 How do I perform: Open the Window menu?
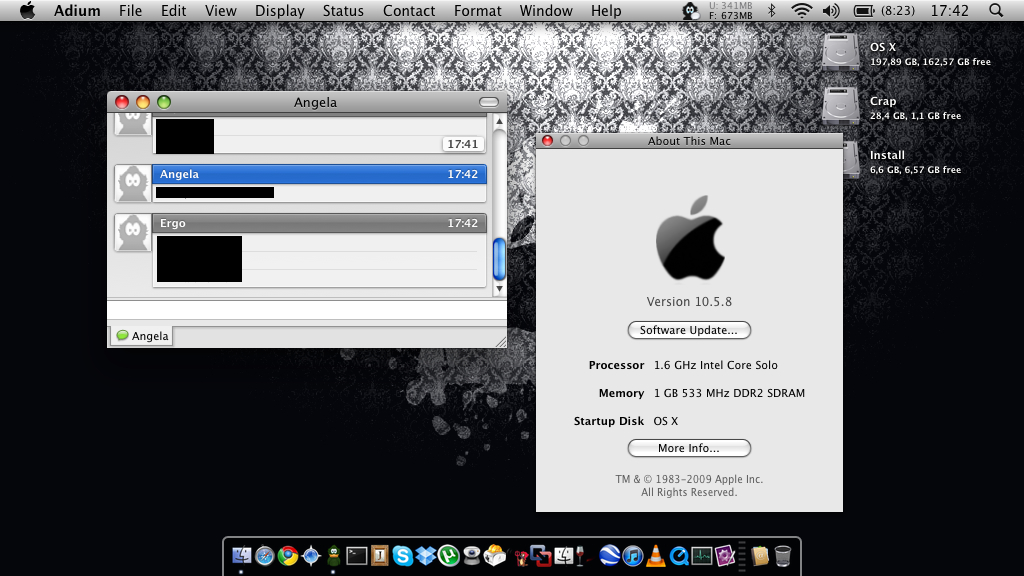pyautogui.click(x=546, y=10)
